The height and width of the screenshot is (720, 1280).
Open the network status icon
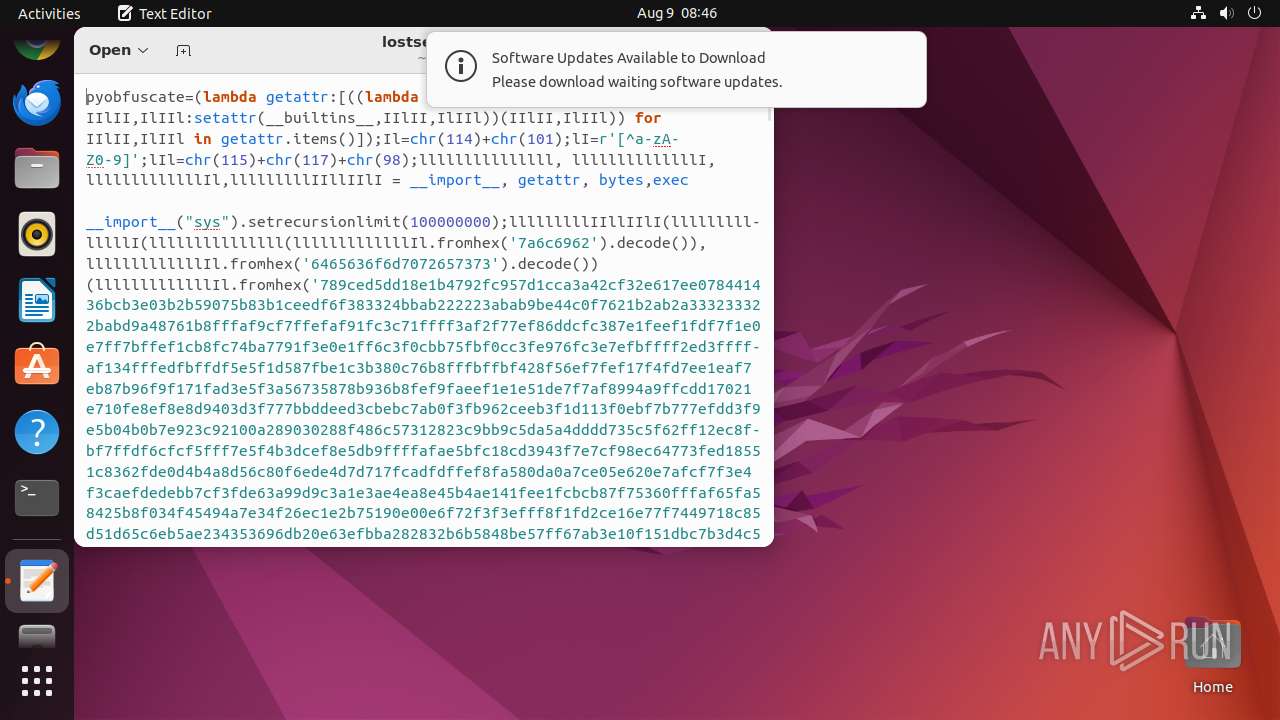(x=1198, y=13)
